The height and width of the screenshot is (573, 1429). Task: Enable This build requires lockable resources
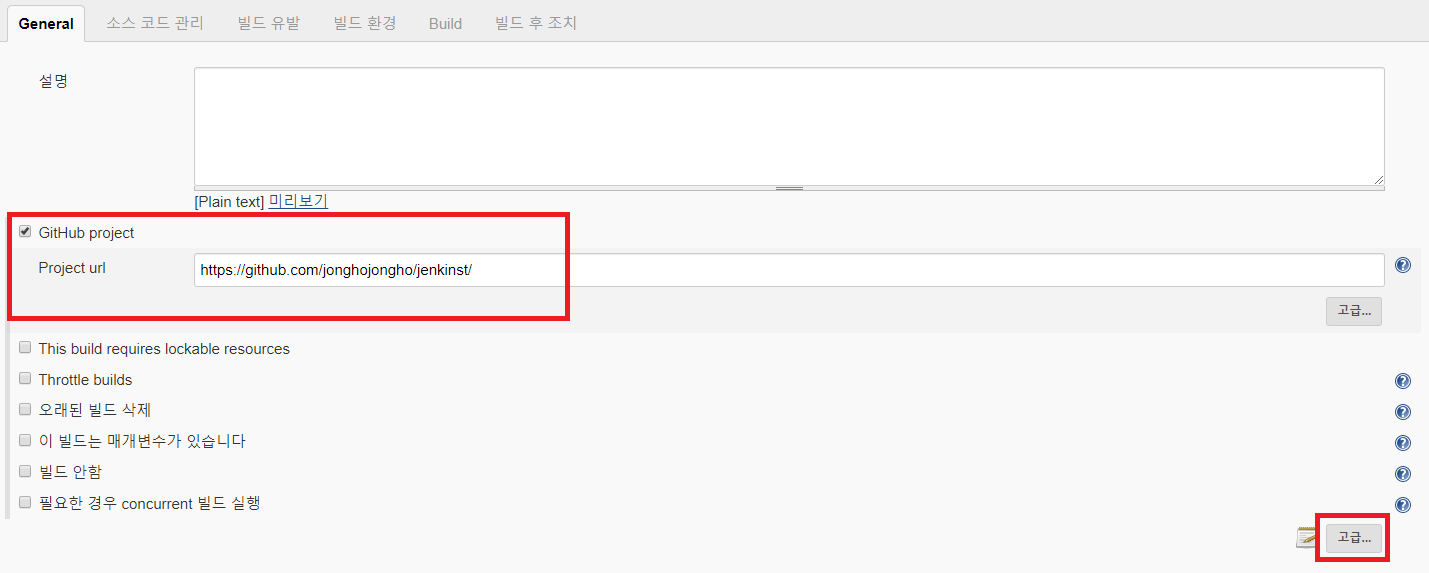pyautogui.click(x=25, y=347)
